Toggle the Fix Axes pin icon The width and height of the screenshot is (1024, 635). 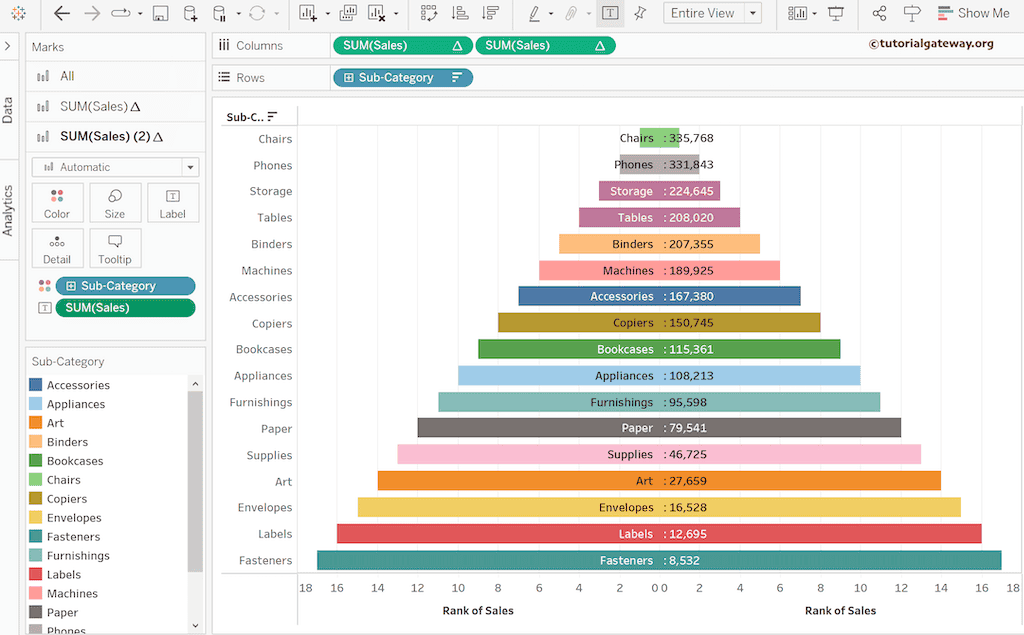point(640,14)
